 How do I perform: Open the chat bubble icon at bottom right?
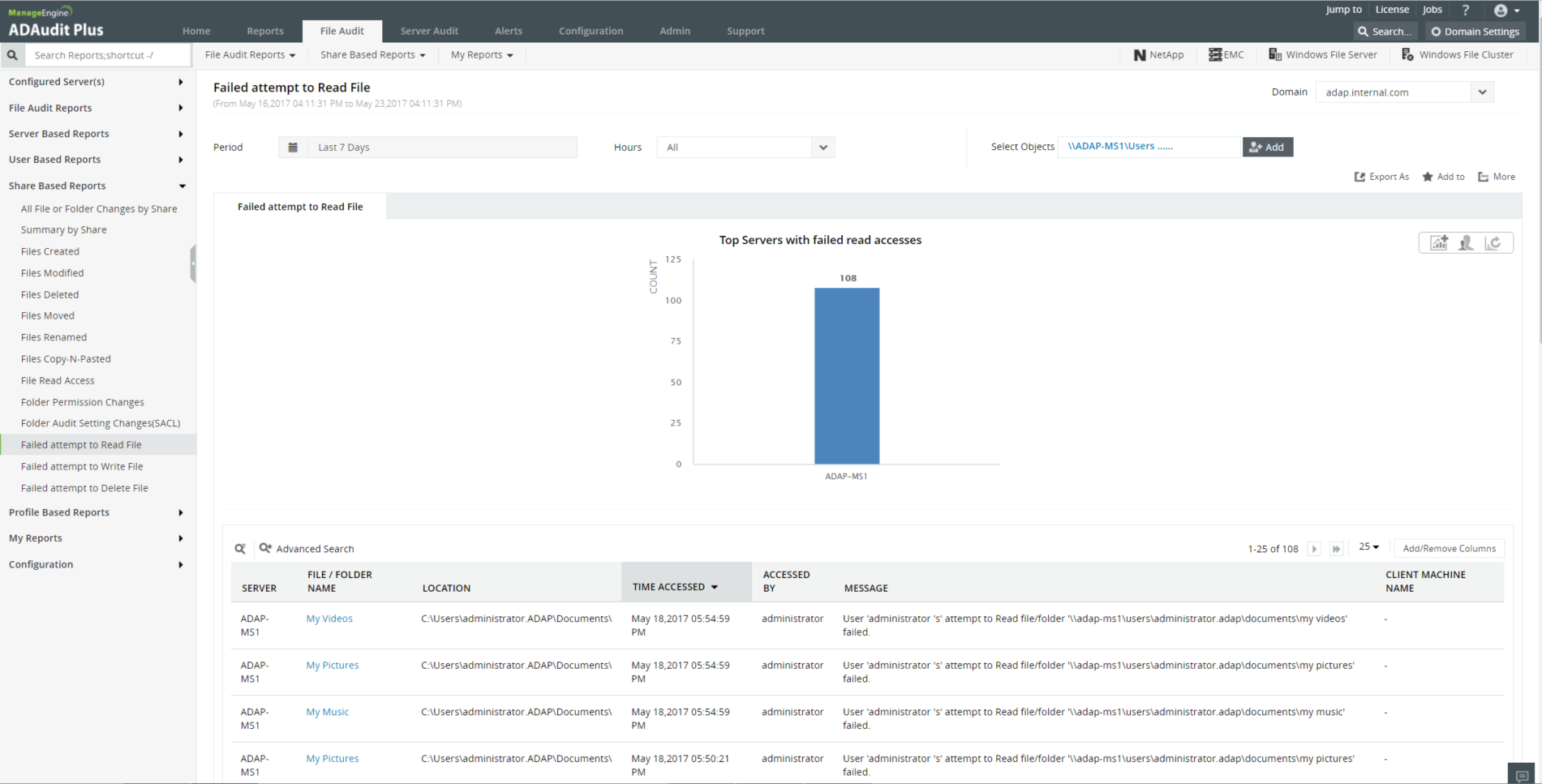click(x=1522, y=774)
